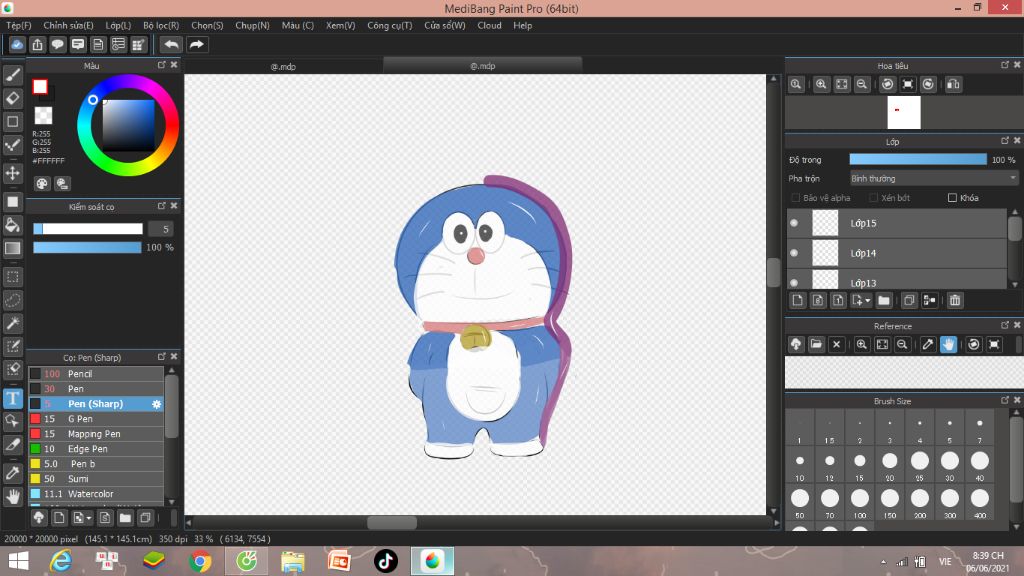Screen dimensions: 1024x576
Task: Toggle visibility of layer Lớp14
Action: coord(794,253)
